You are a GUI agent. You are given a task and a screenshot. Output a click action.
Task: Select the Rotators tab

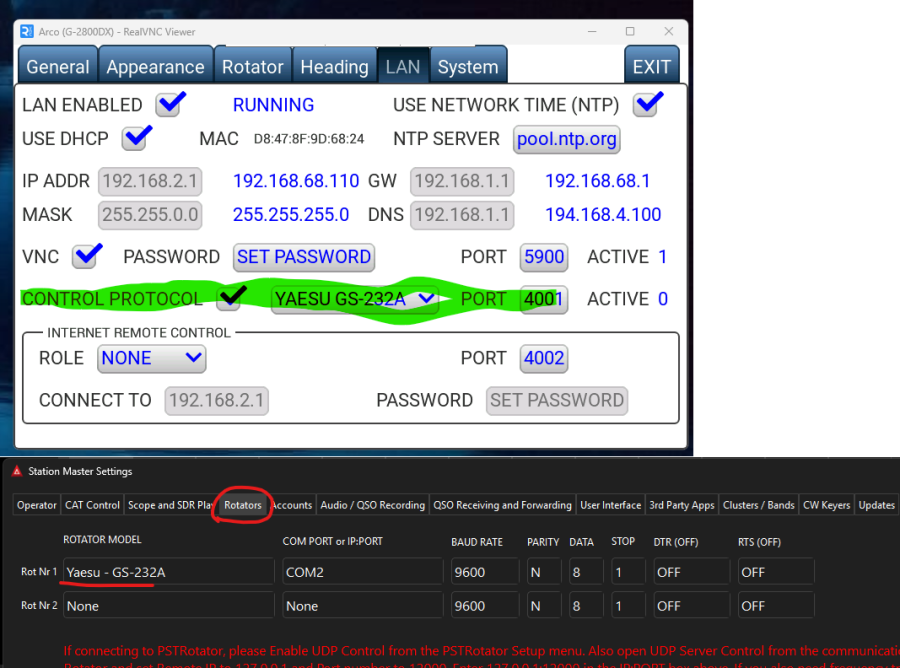click(243, 505)
